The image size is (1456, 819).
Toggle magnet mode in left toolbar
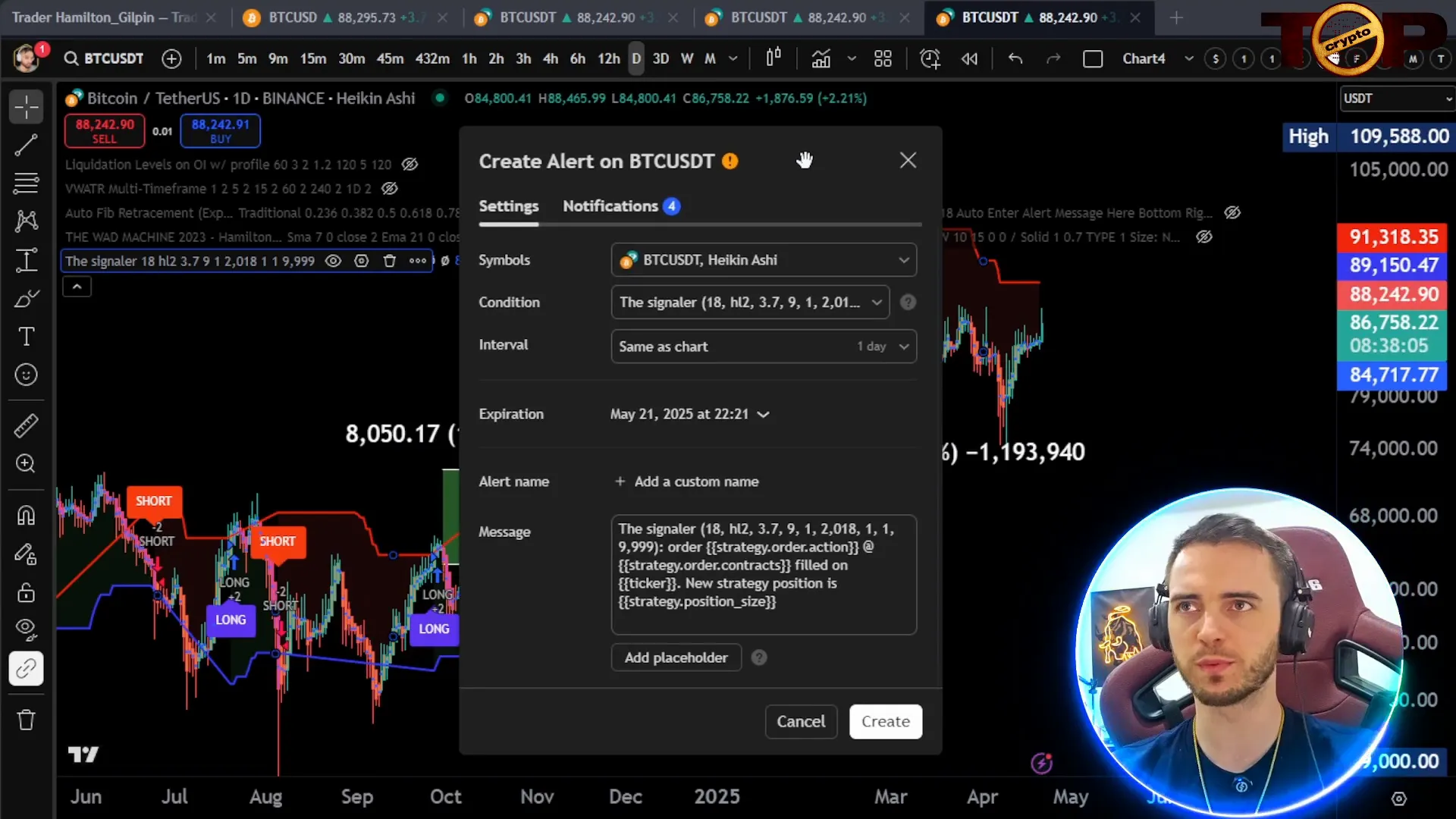26,516
